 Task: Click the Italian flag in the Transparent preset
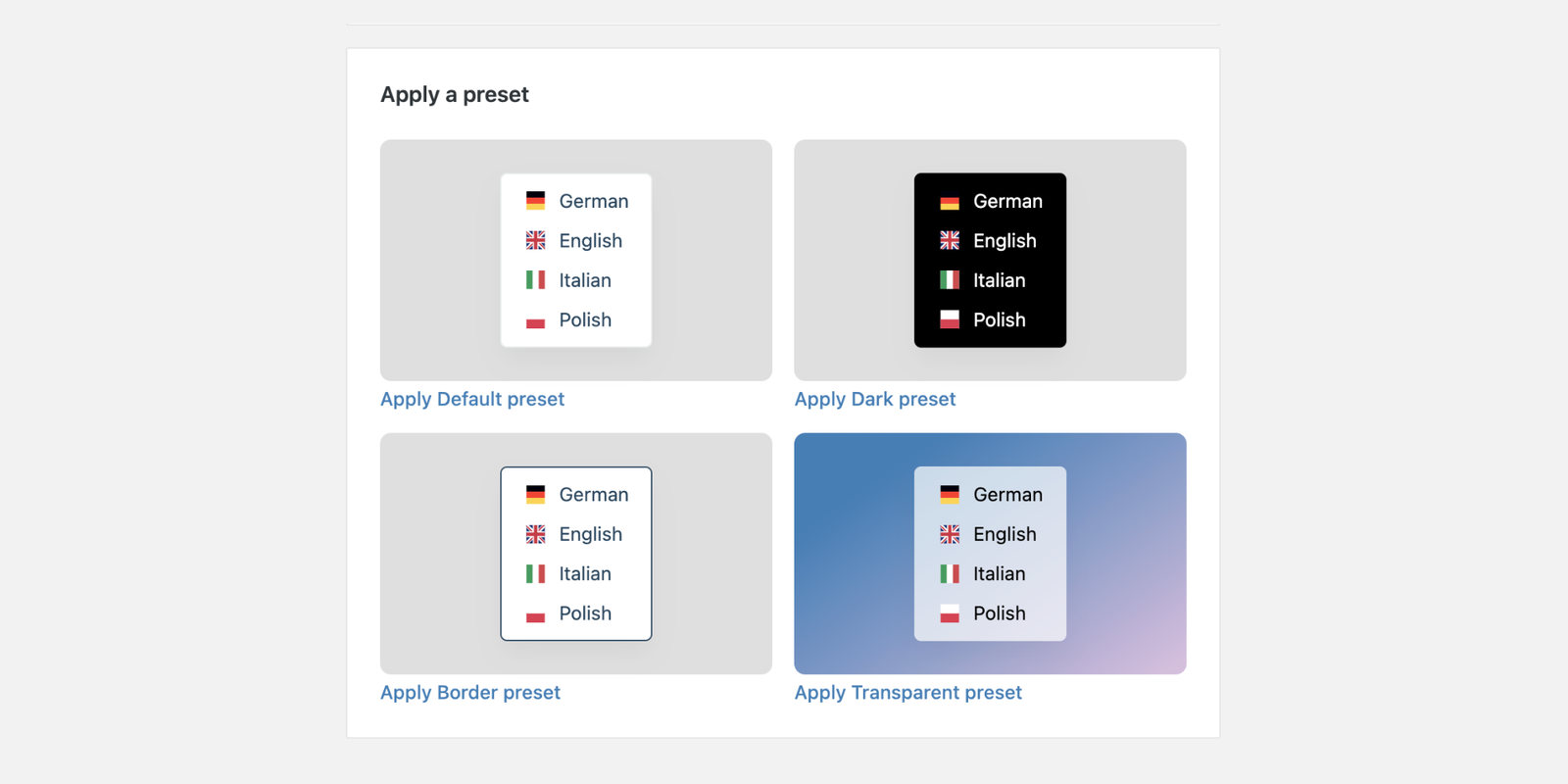pos(949,573)
